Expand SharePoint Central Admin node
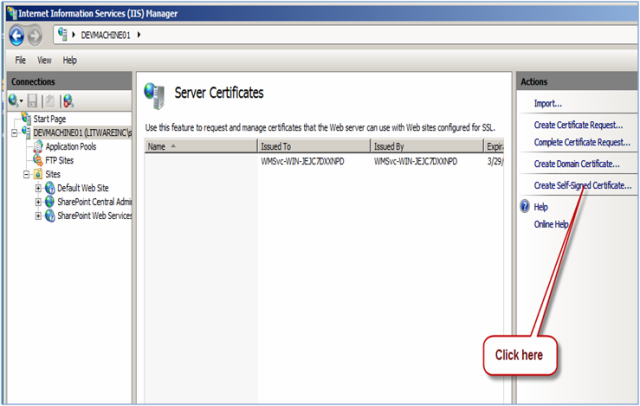 click(38, 202)
